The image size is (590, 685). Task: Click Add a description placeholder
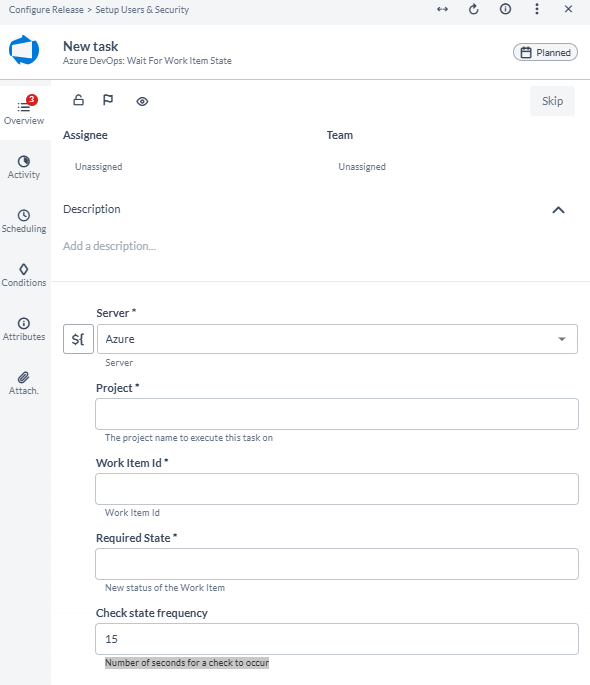(109, 246)
